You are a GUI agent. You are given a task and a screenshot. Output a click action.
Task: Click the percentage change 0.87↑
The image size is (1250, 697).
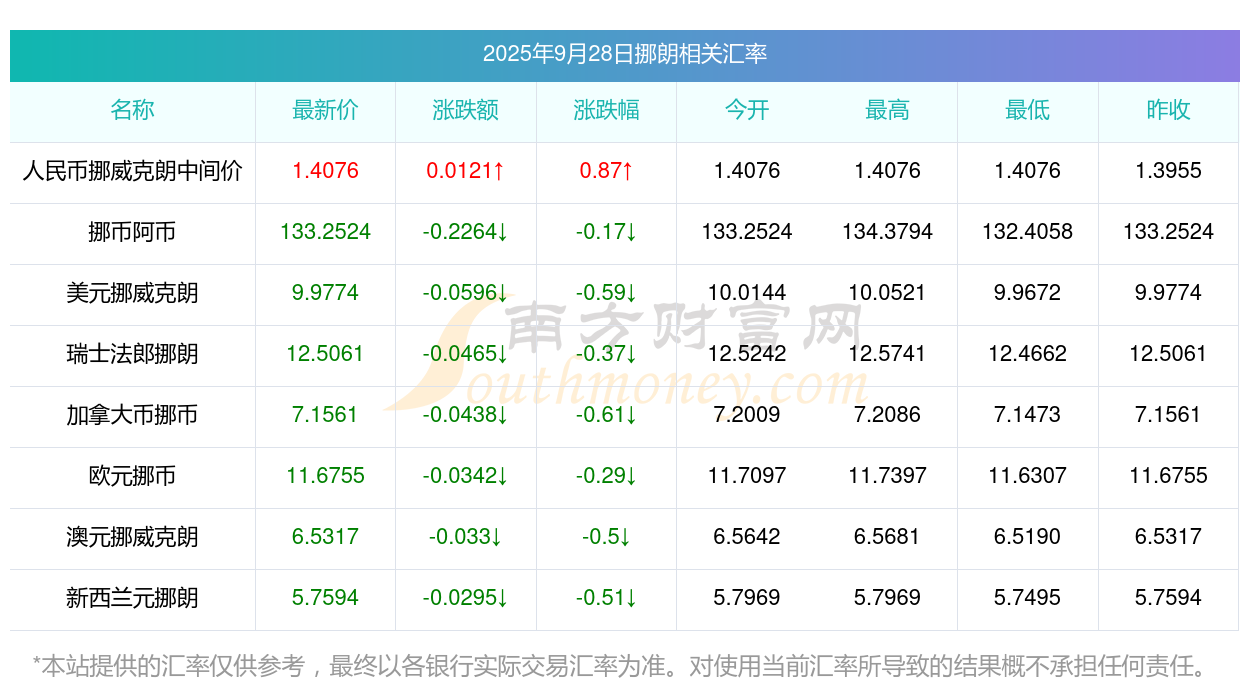(x=606, y=171)
